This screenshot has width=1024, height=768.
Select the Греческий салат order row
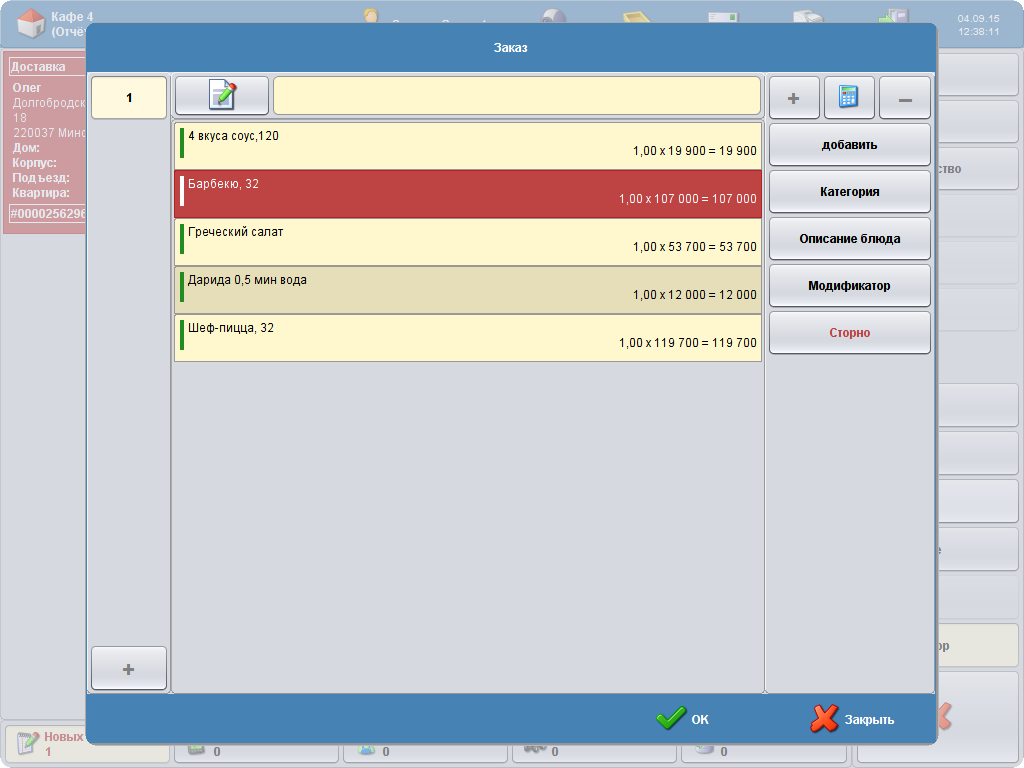468,241
